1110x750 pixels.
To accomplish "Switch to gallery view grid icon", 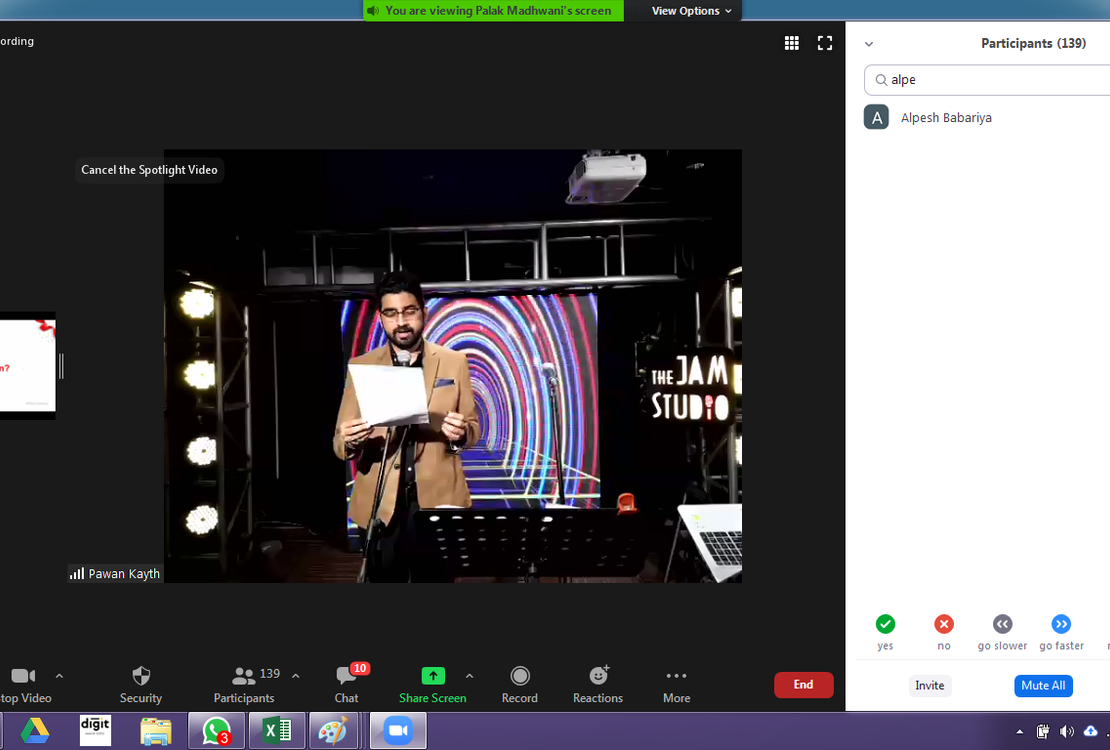I will [792, 43].
